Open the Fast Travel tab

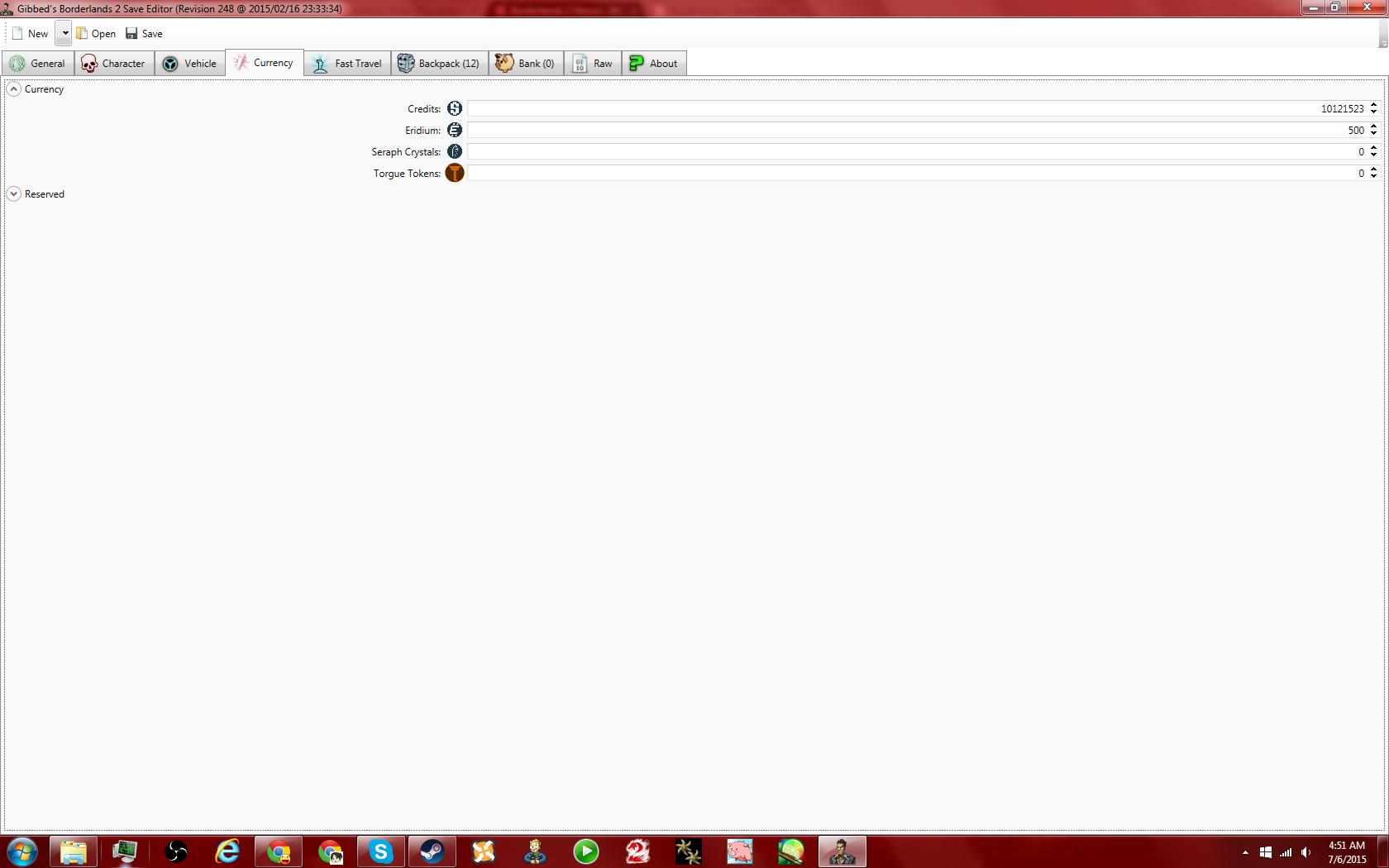(348, 64)
